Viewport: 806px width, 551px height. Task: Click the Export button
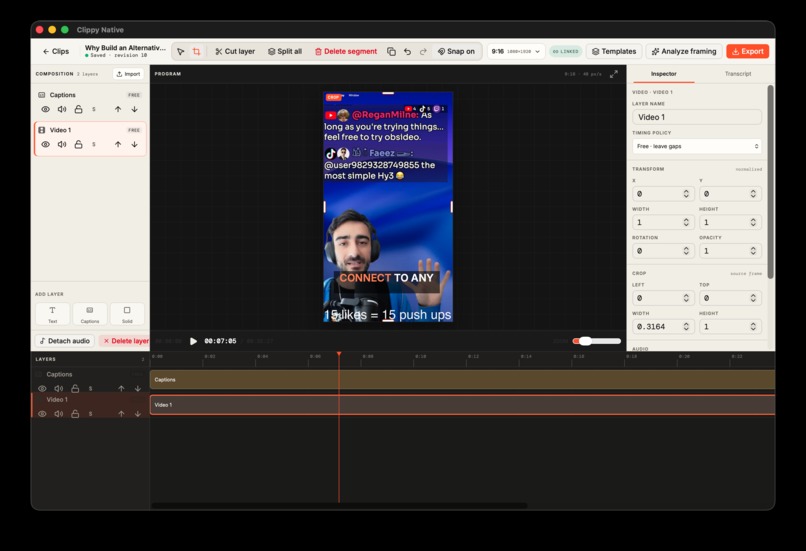click(x=747, y=51)
